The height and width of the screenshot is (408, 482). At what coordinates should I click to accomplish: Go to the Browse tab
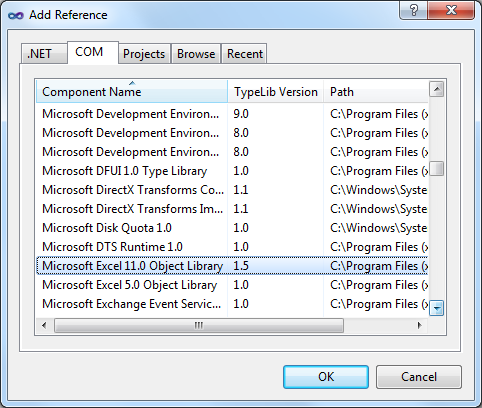click(x=196, y=53)
